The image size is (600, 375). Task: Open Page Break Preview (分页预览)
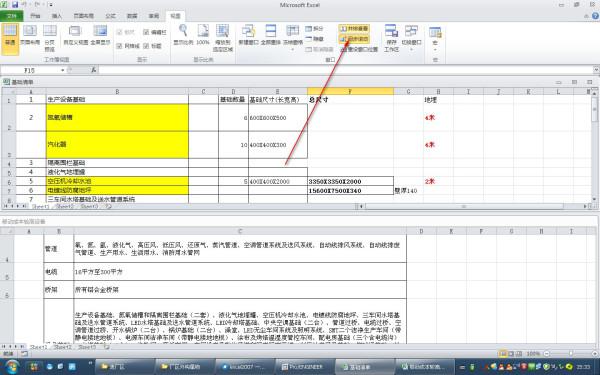[x=50, y=38]
